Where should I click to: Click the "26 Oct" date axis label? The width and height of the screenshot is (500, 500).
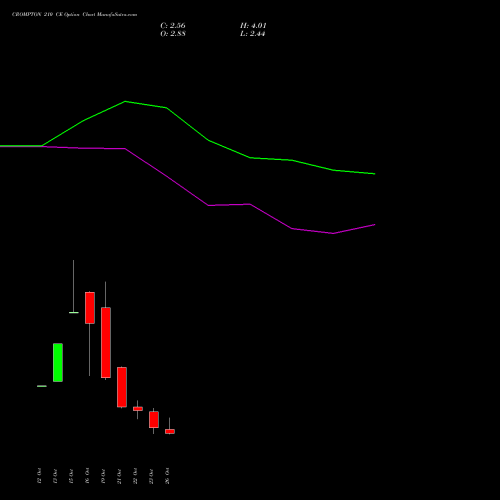click(x=167, y=476)
